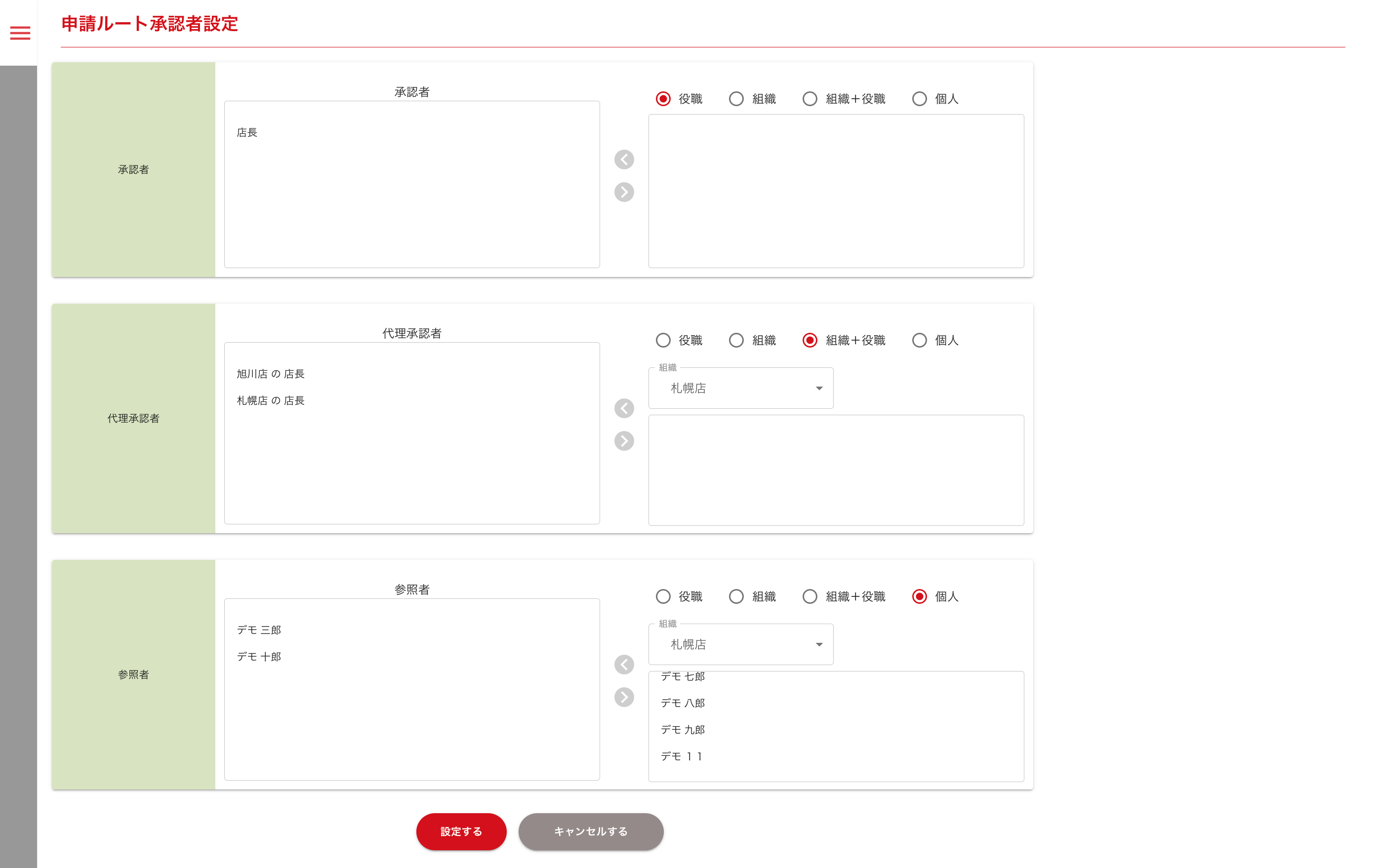Open 組織 dropdown in 参照者 section
The image size is (1376, 868).
(x=740, y=644)
